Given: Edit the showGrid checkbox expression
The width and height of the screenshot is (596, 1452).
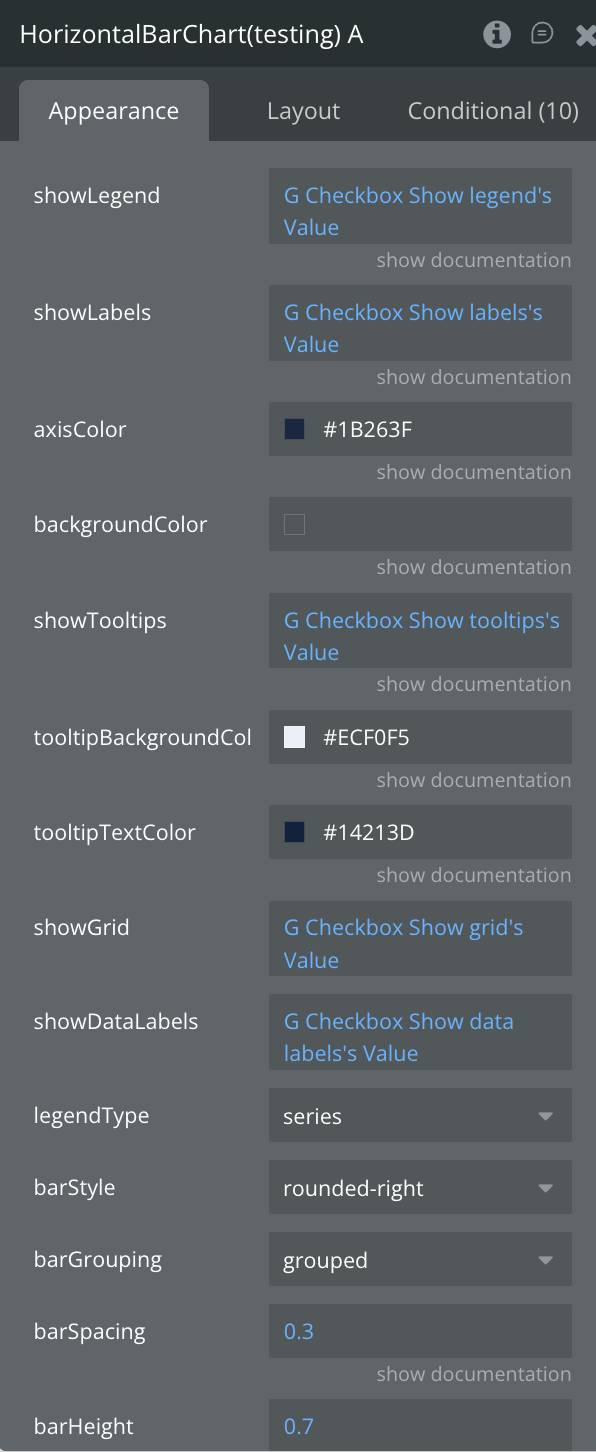Looking at the screenshot, I should (420, 943).
